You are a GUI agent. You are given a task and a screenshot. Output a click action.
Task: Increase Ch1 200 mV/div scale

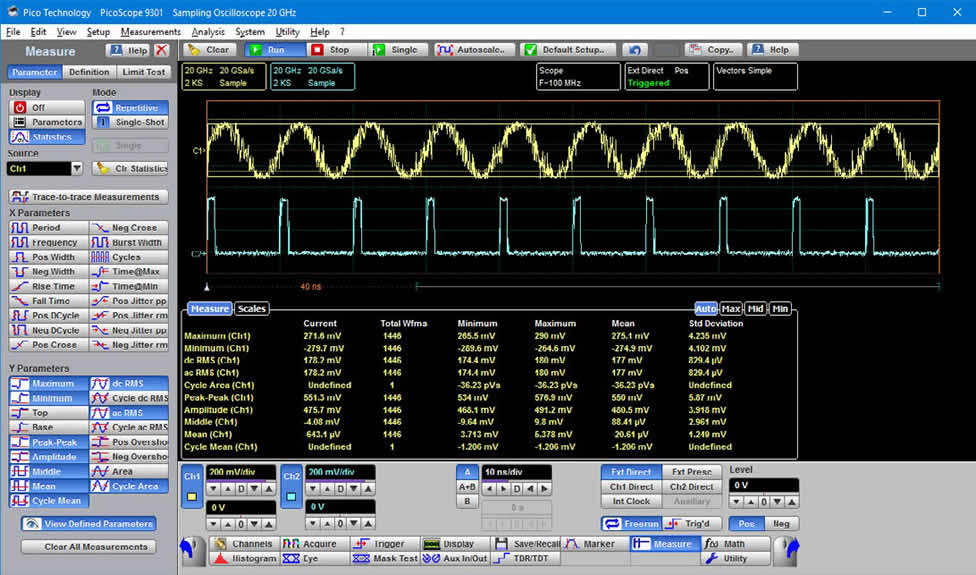tap(268, 489)
